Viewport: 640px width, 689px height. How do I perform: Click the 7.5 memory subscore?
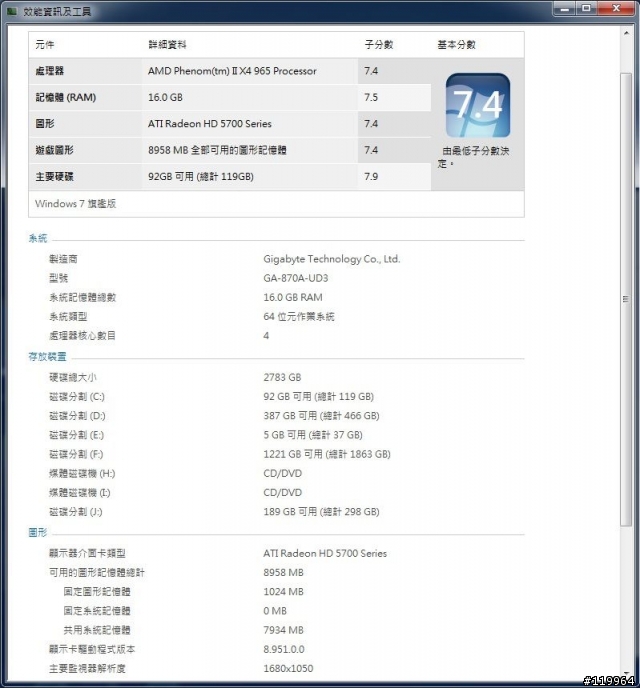pyautogui.click(x=371, y=97)
